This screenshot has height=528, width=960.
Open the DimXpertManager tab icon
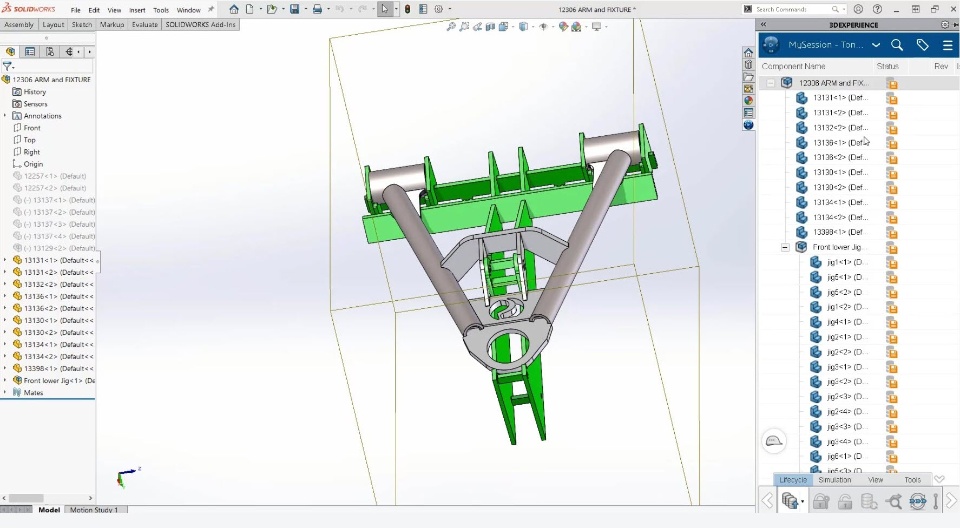pyautogui.click(x=69, y=51)
